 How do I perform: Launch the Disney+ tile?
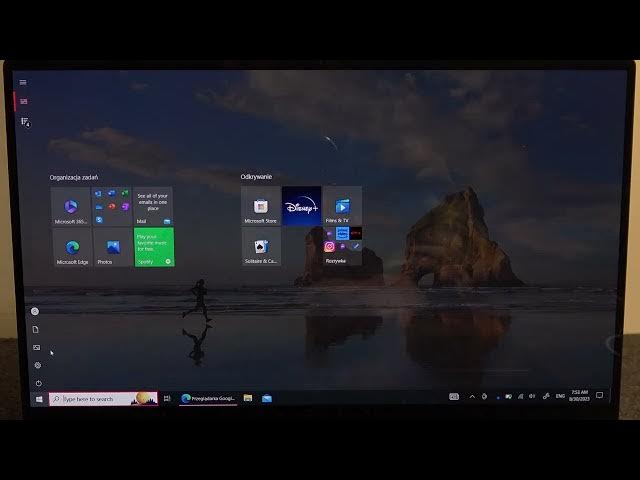click(x=301, y=206)
